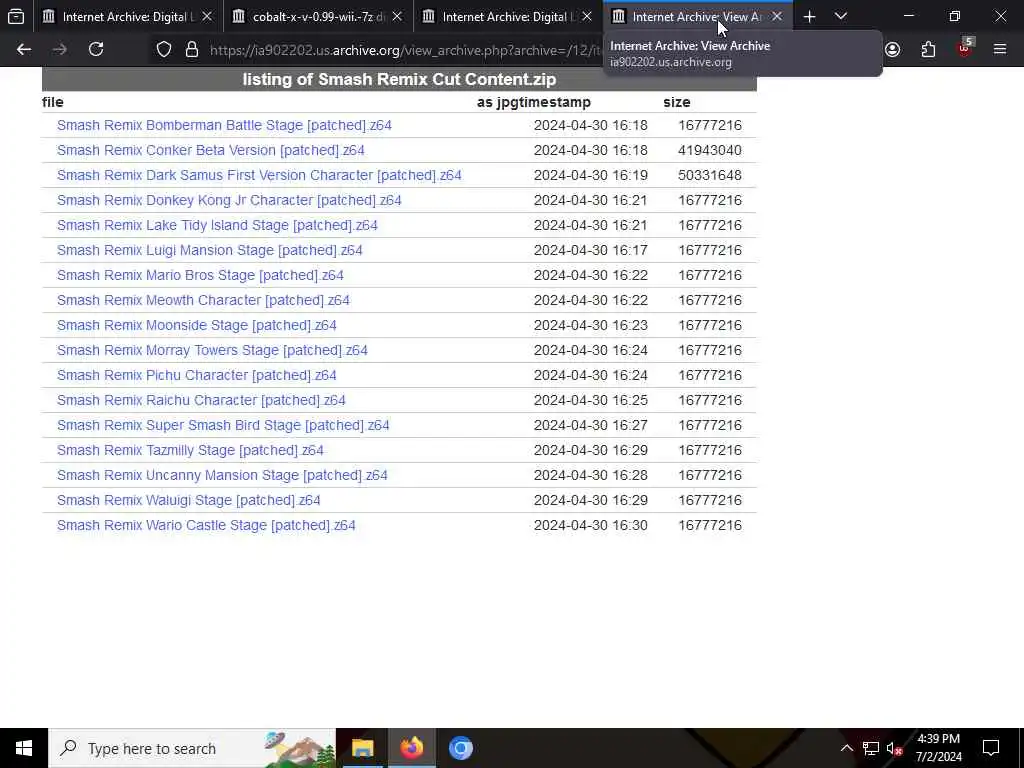Download Smash Remix Meowth Character file

click(203, 300)
